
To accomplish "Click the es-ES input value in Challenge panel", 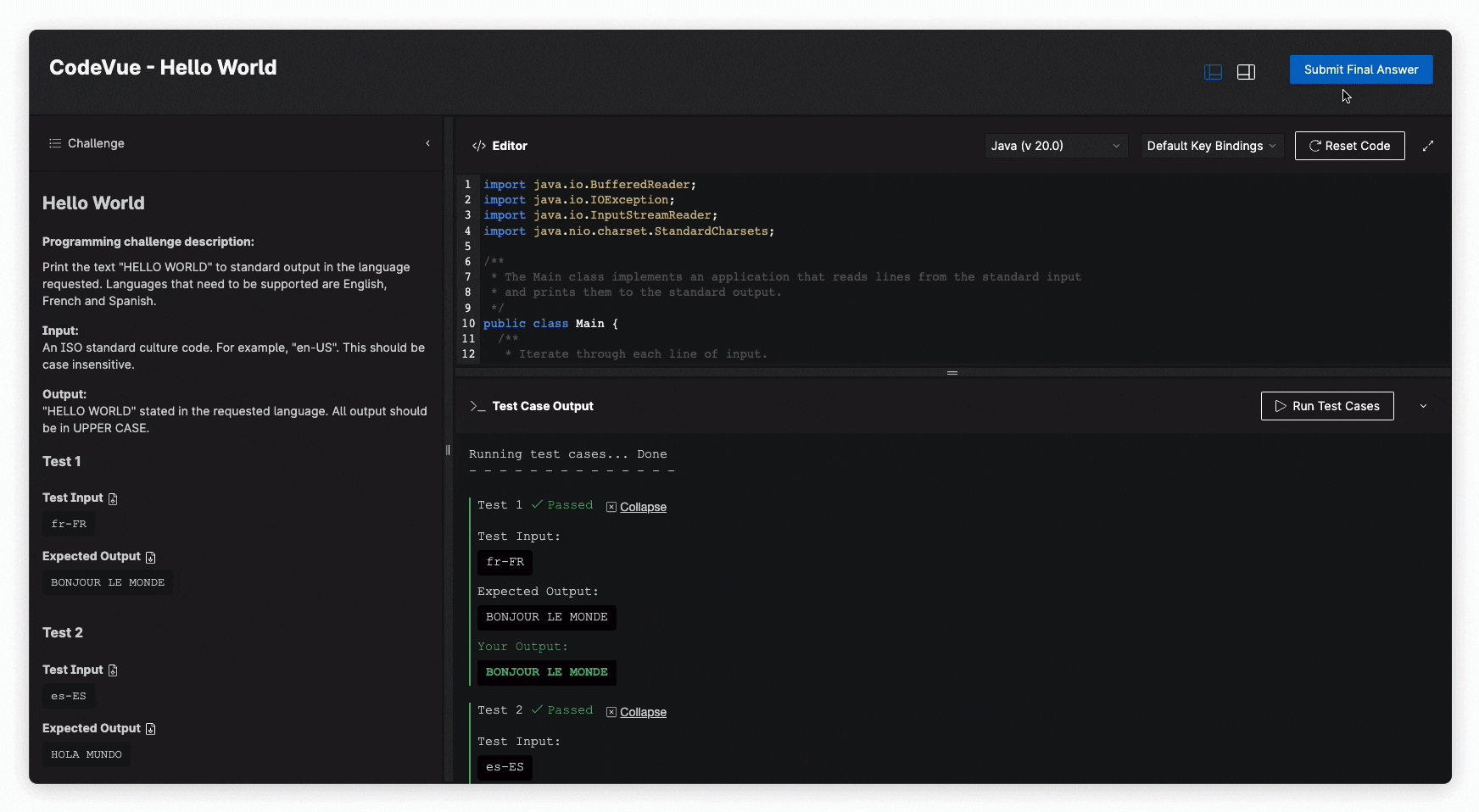I will point(69,696).
